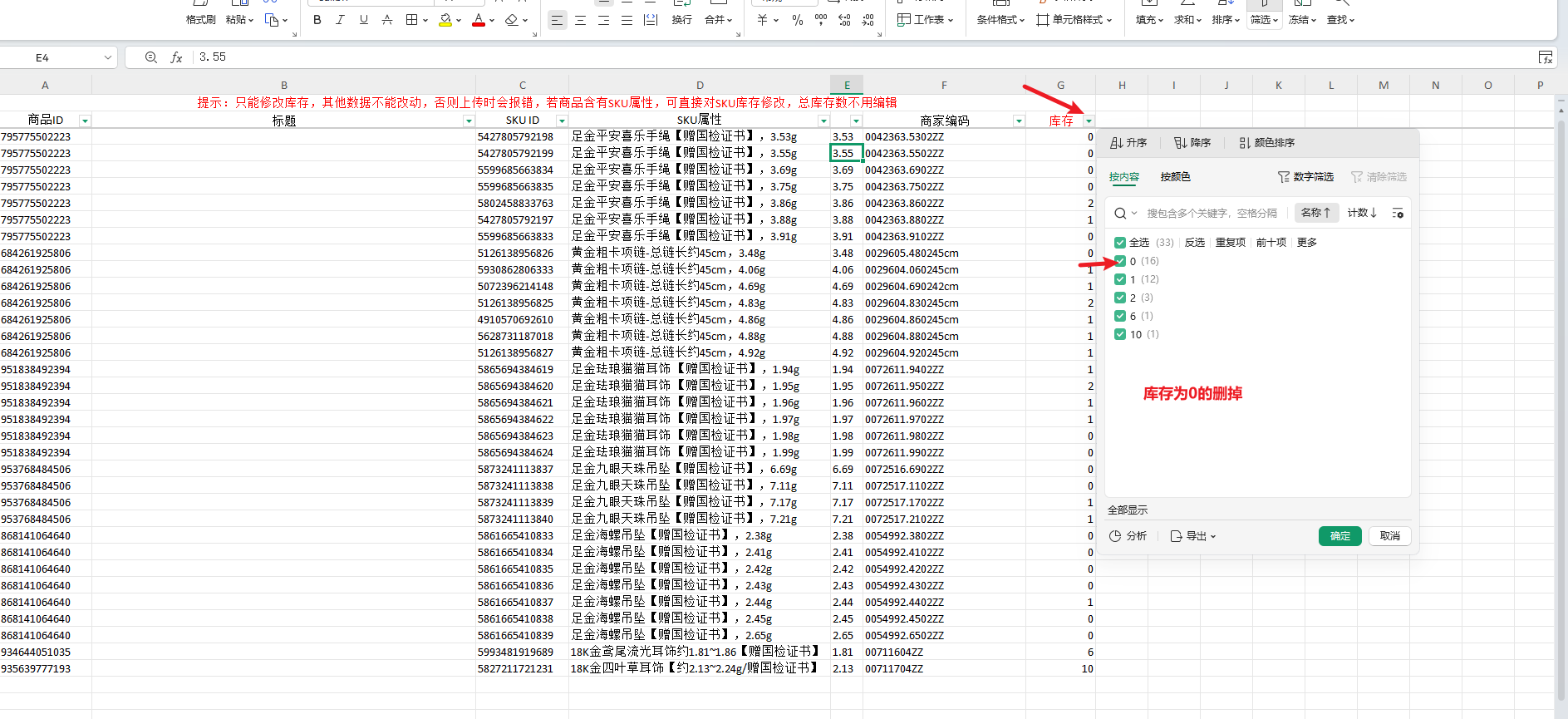Toggle the 全选 select-all checkbox
This screenshot has height=719, width=1568.
click(1120, 243)
